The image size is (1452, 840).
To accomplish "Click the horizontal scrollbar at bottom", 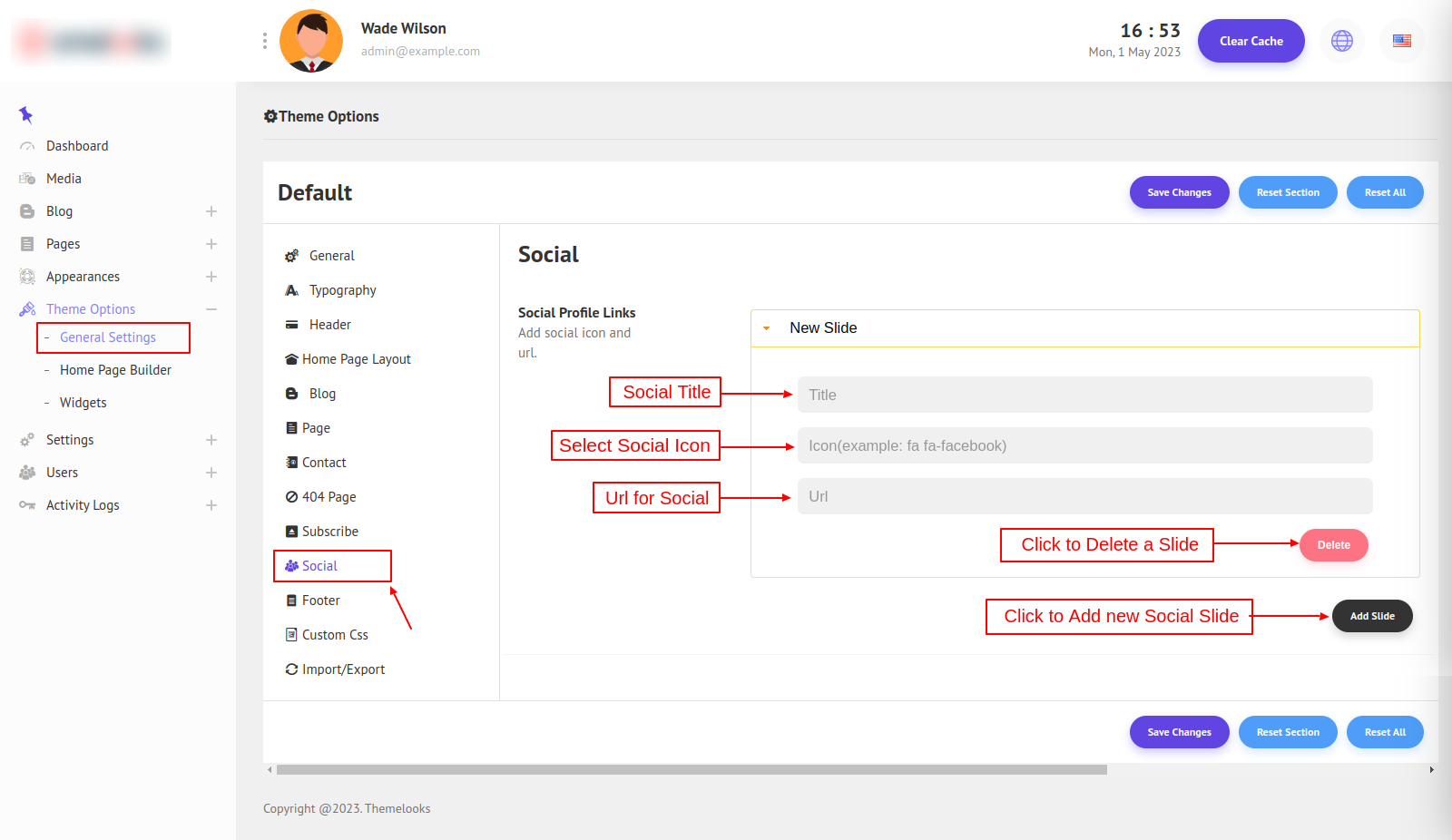I will click(691, 769).
